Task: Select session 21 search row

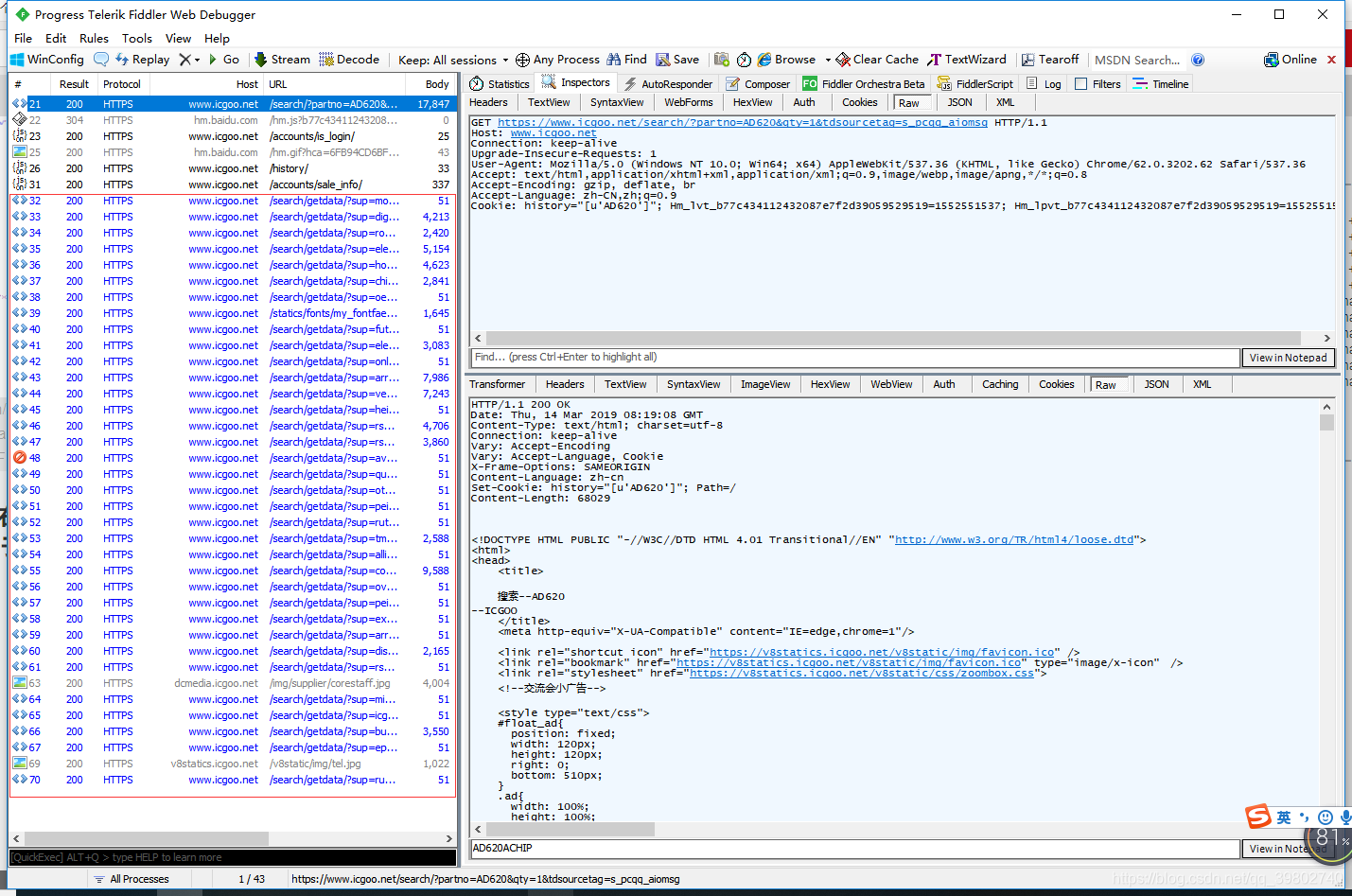Action: point(233,104)
